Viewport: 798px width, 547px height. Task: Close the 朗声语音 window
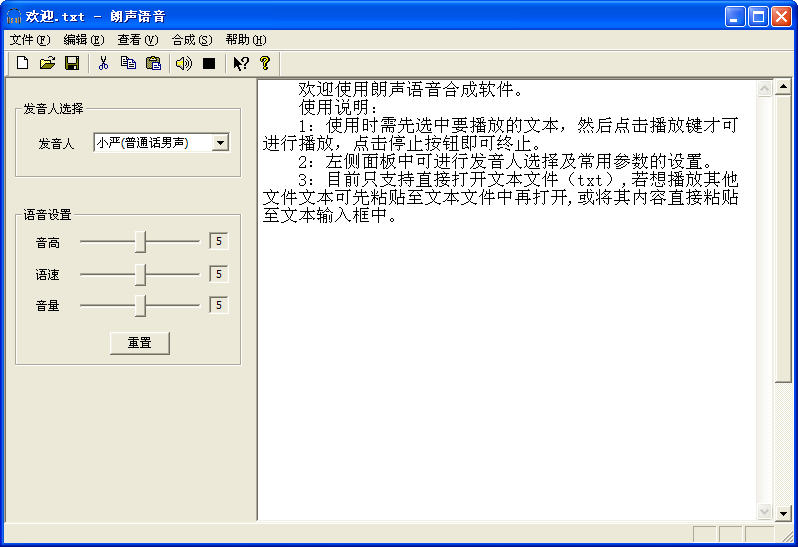[x=781, y=16]
